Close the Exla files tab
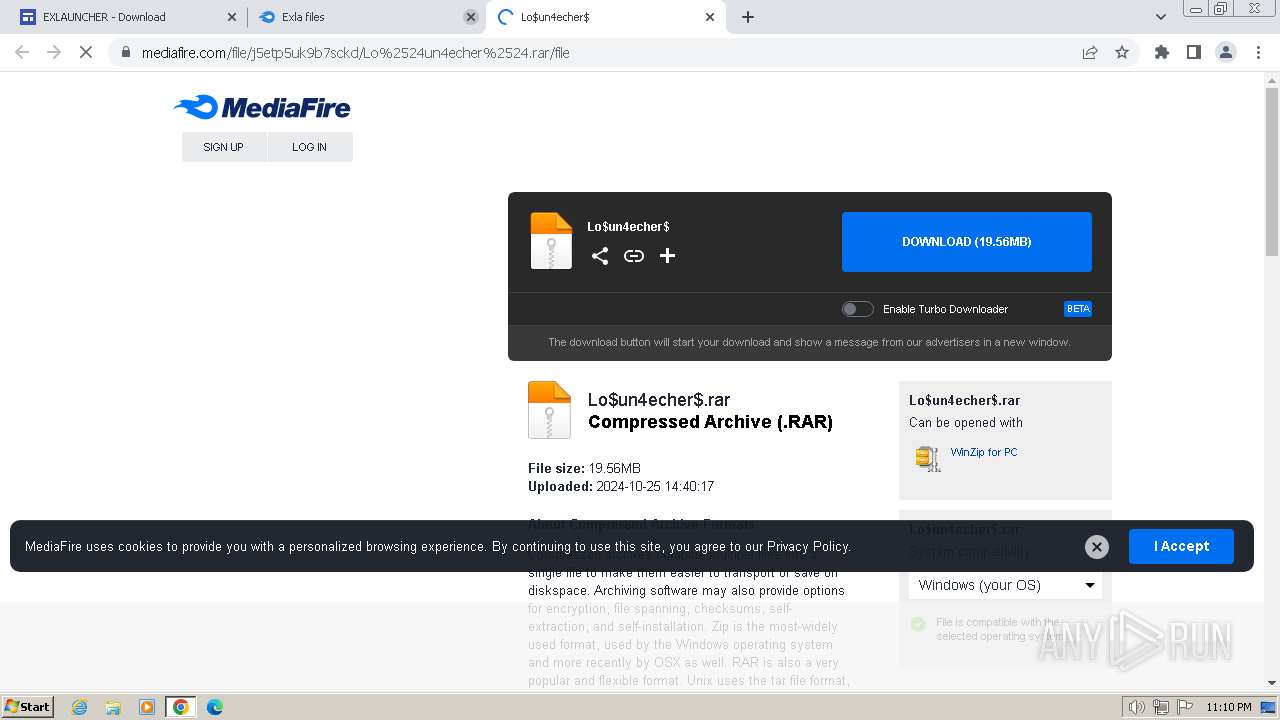 tap(471, 17)
